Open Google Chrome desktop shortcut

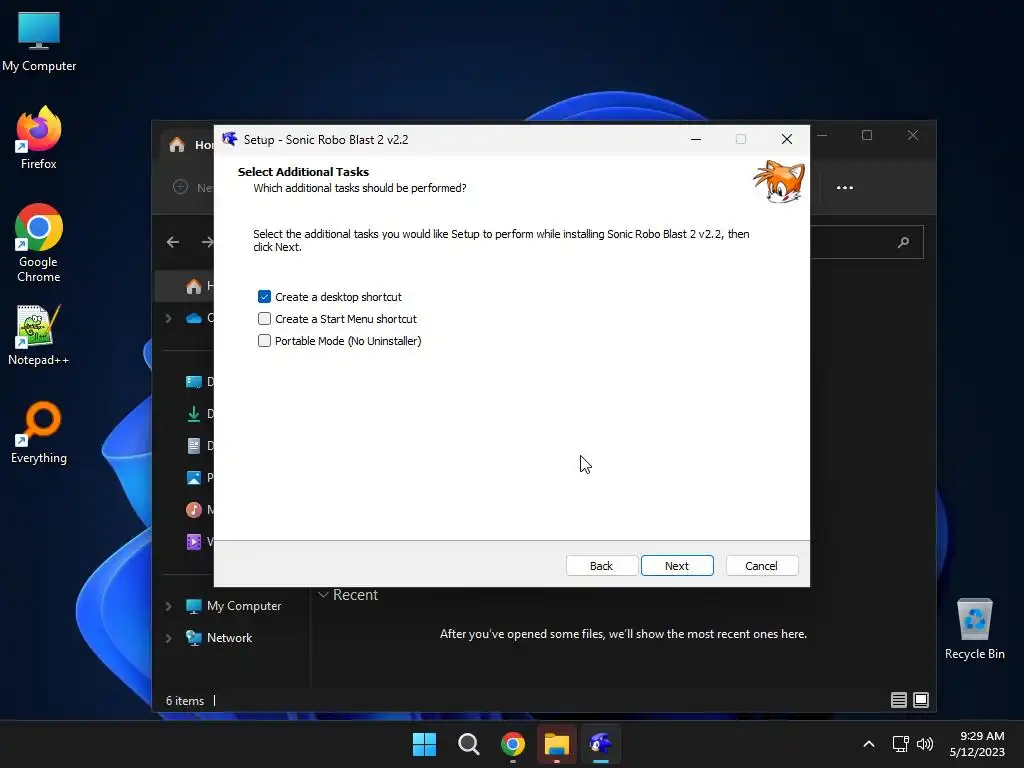(39, 243)
